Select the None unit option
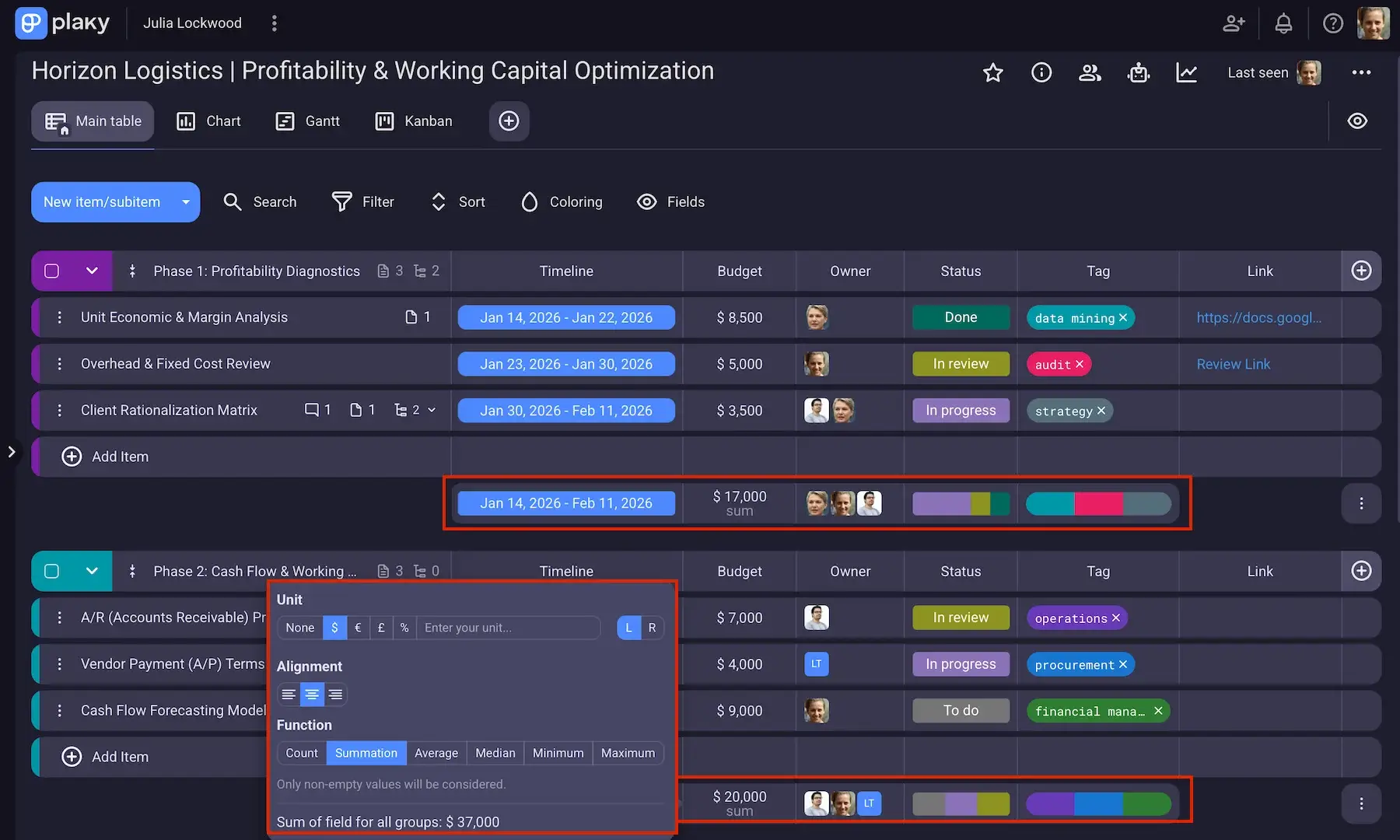The height and width of the screenshot is (840, 1400). click(300, 628)
